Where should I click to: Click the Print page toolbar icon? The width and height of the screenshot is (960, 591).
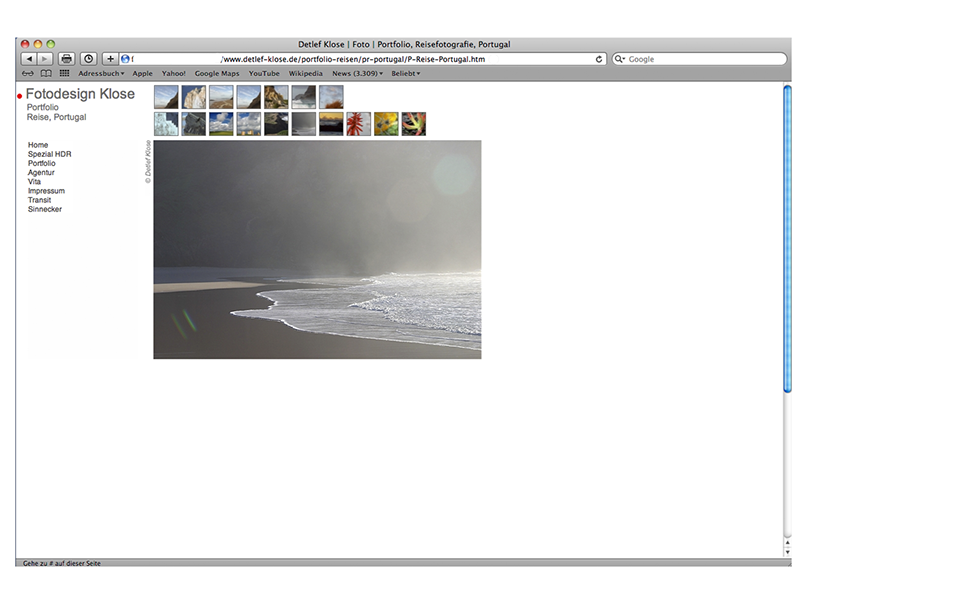66,59
